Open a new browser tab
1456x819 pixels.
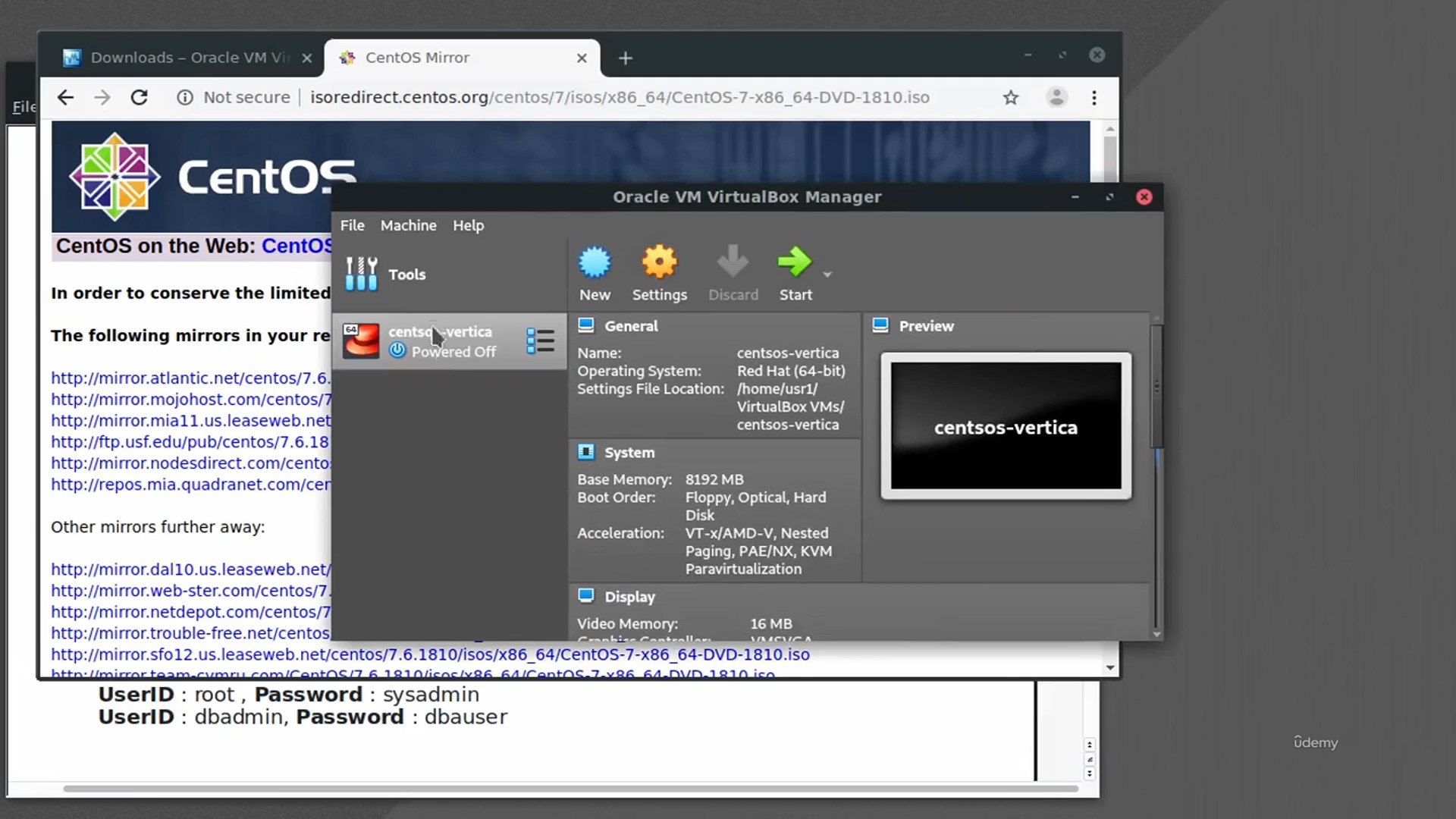tap(625, 58)
